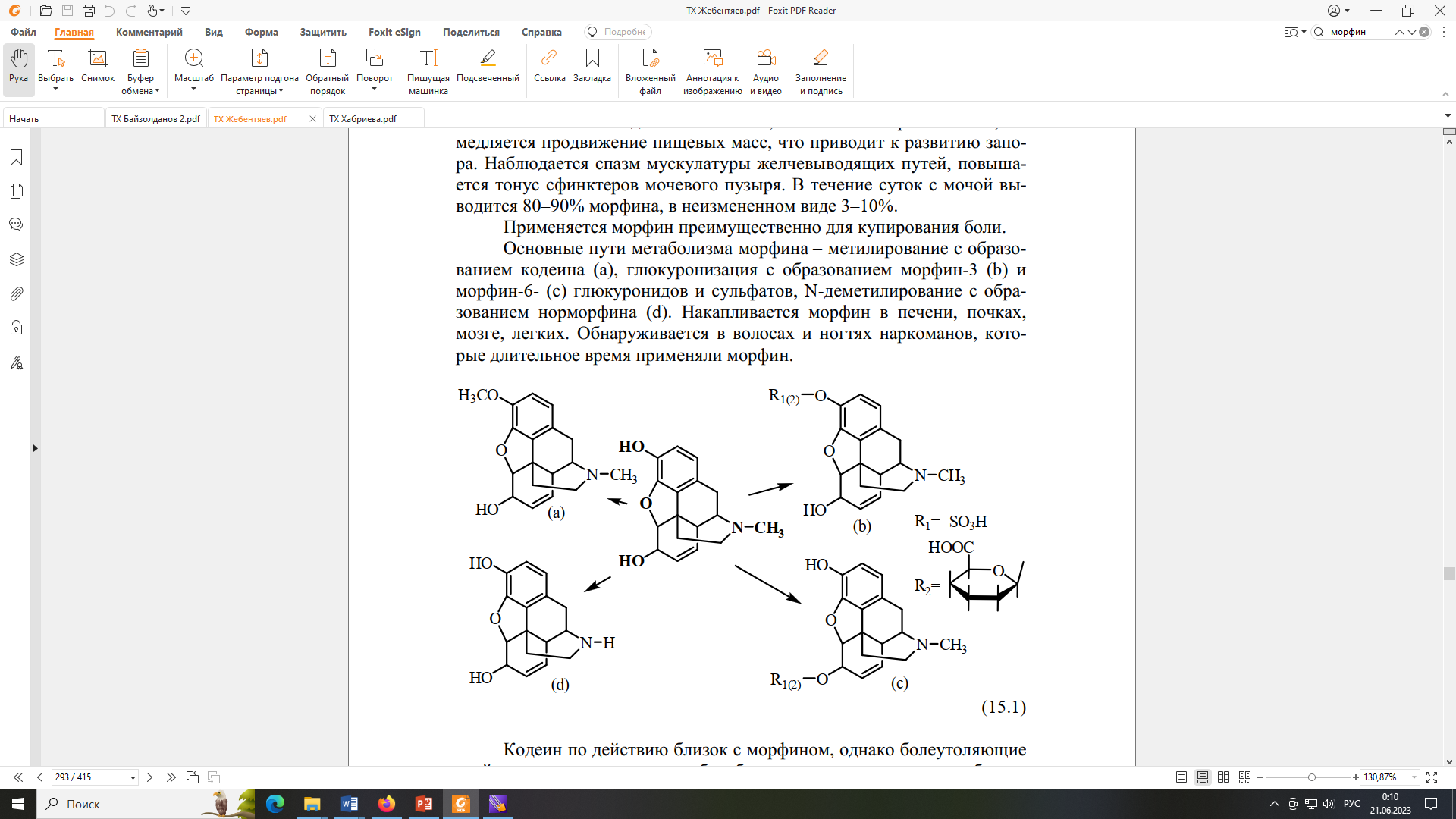Open the customize quick access toolbar dropdown

coord(186,11)
